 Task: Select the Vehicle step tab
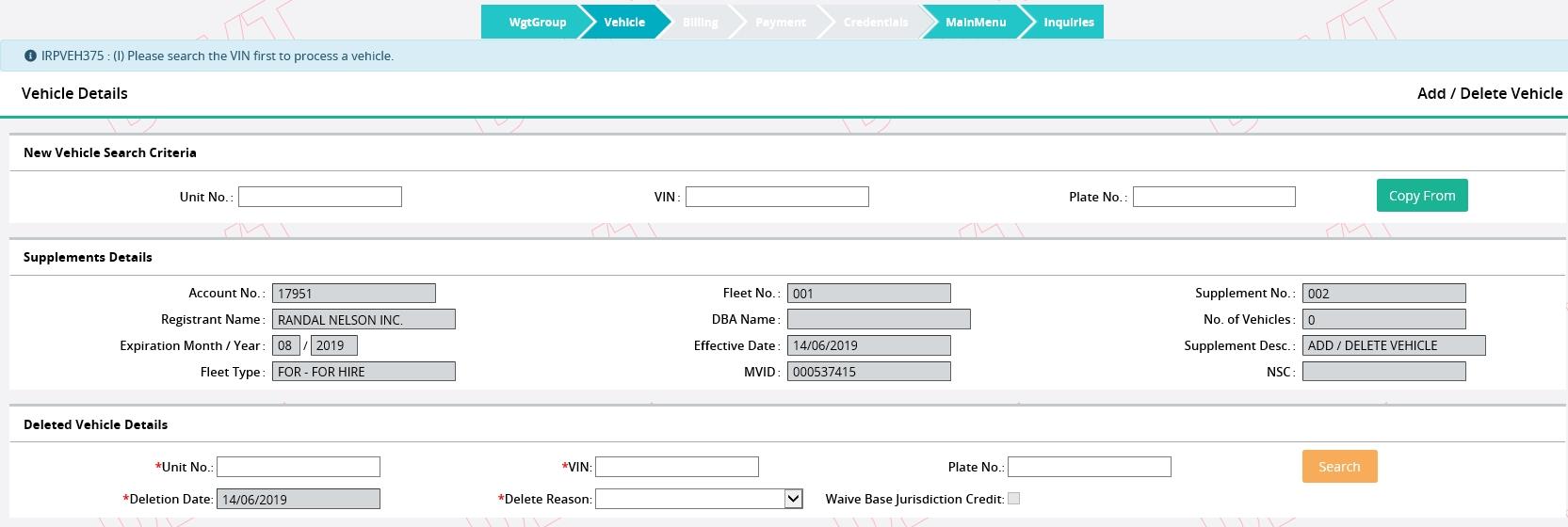624,22
